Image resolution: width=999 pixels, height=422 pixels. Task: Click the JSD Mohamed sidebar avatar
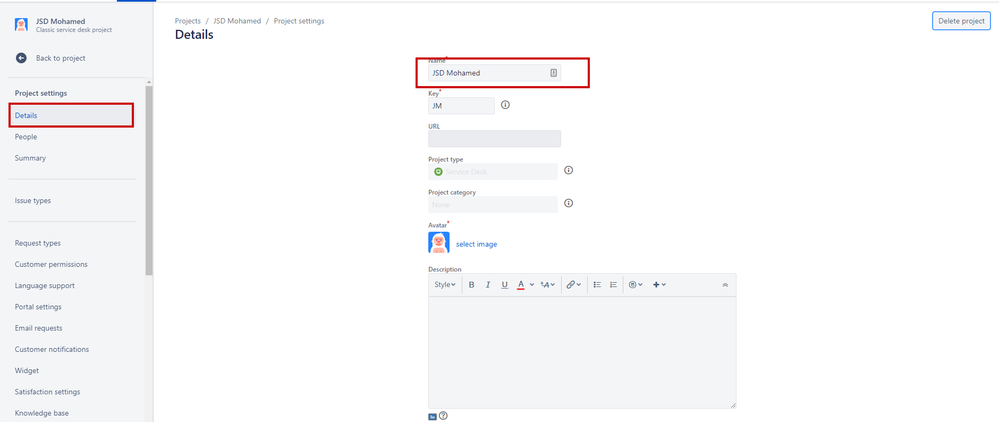coord(22,25)
